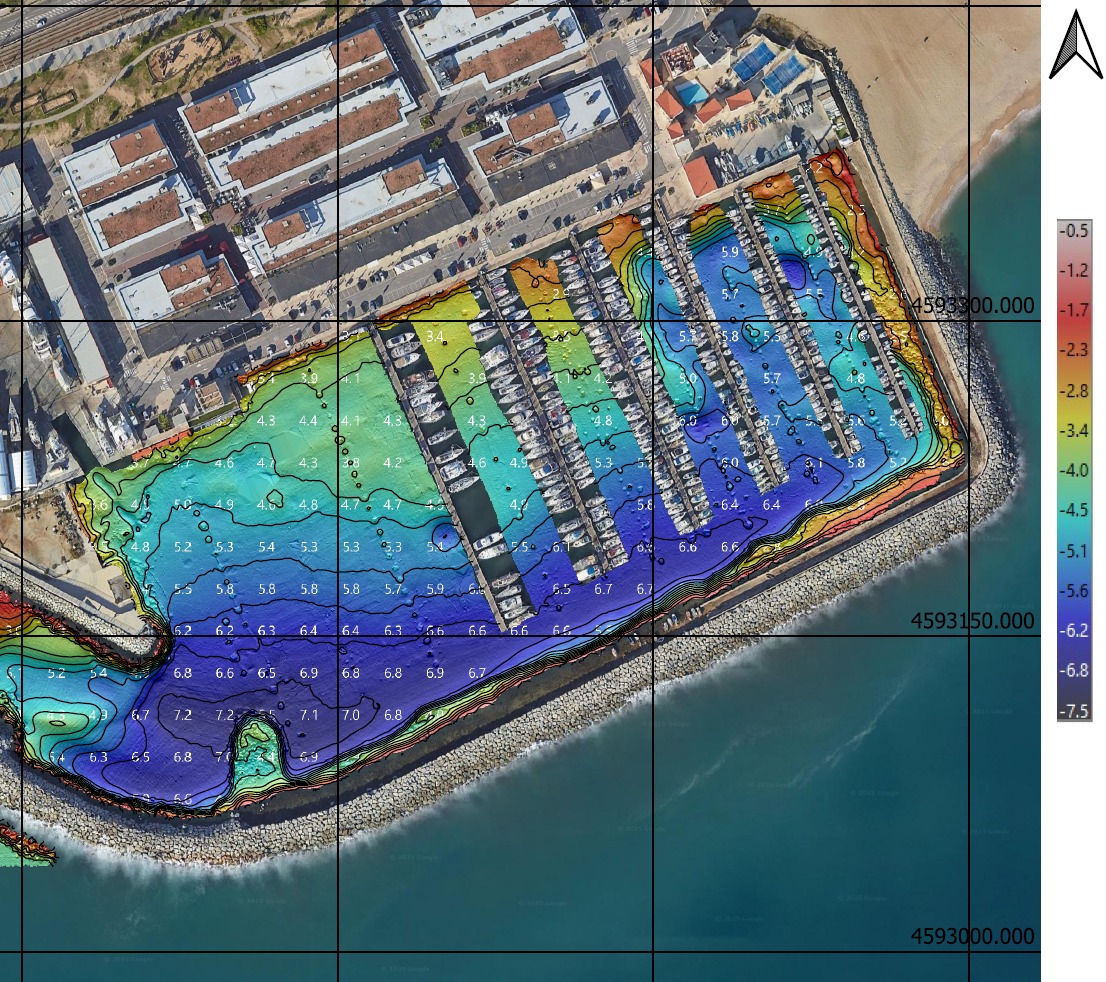
Task: Click the -4.0 green legend entry
Action: (1075, 470)
